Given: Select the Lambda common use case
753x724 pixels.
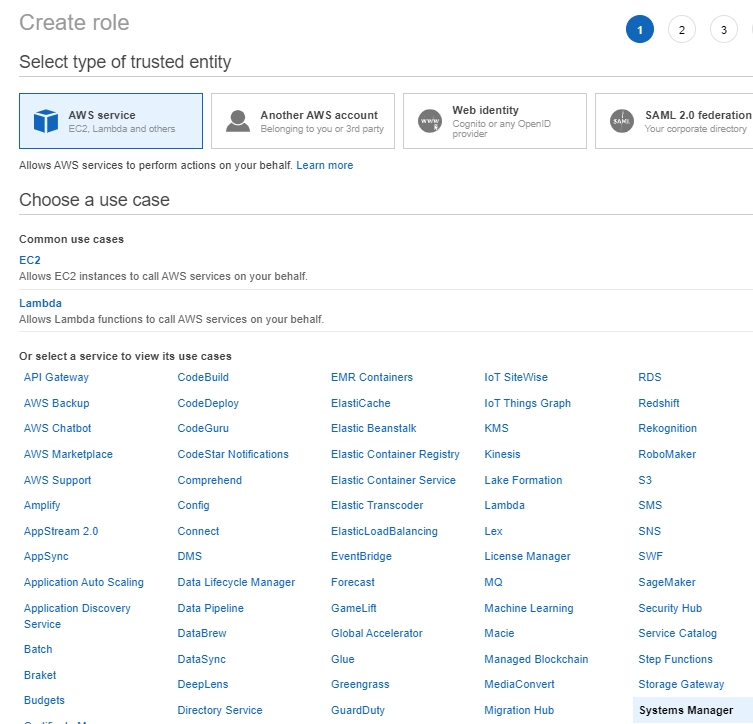Looking at the screenshot, I should point(40,303).
